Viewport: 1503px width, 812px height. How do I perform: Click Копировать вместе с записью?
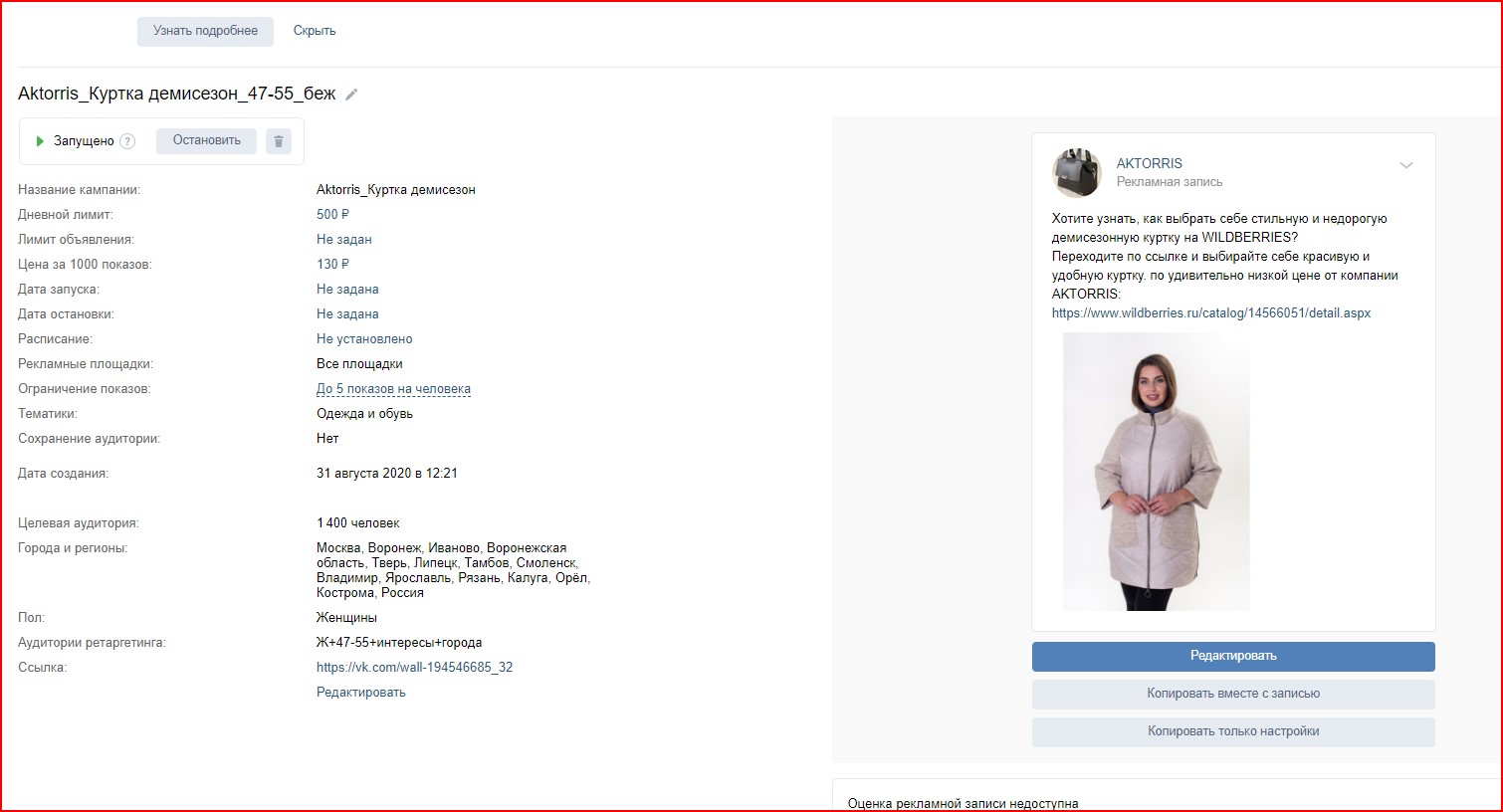(x=1232, y=694)
